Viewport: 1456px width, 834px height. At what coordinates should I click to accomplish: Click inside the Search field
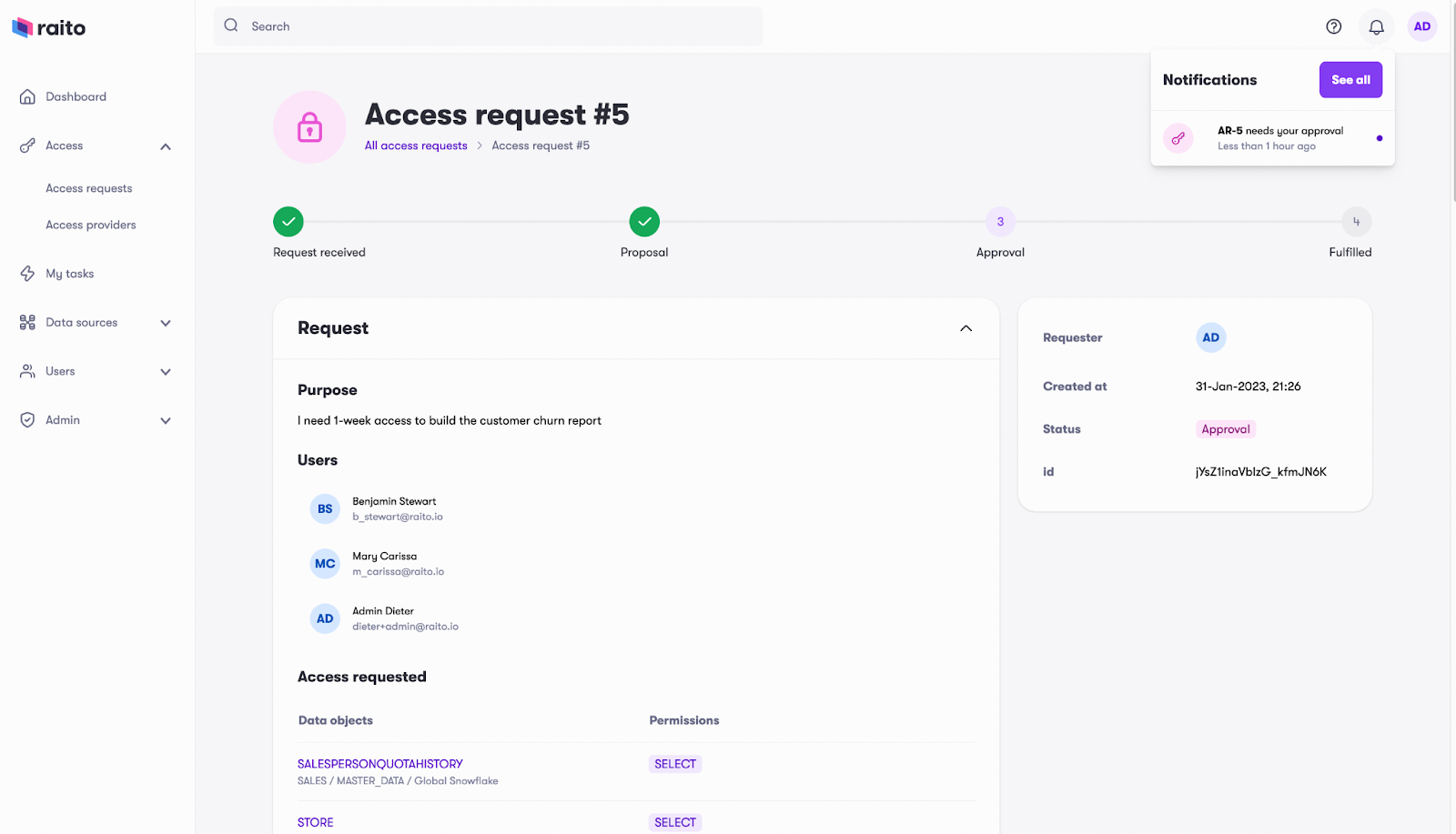(488, 25)
